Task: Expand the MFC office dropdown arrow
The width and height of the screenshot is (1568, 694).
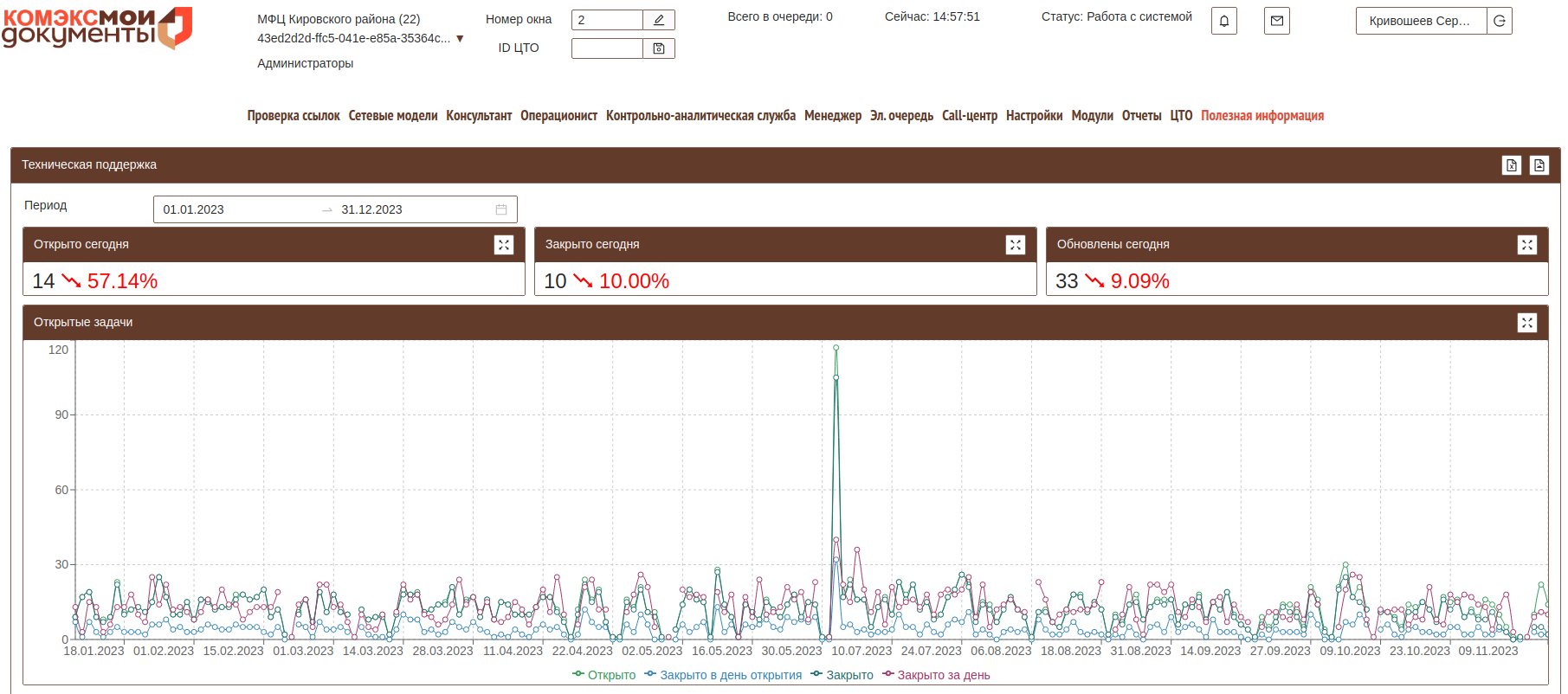Action: pos(460,39)
